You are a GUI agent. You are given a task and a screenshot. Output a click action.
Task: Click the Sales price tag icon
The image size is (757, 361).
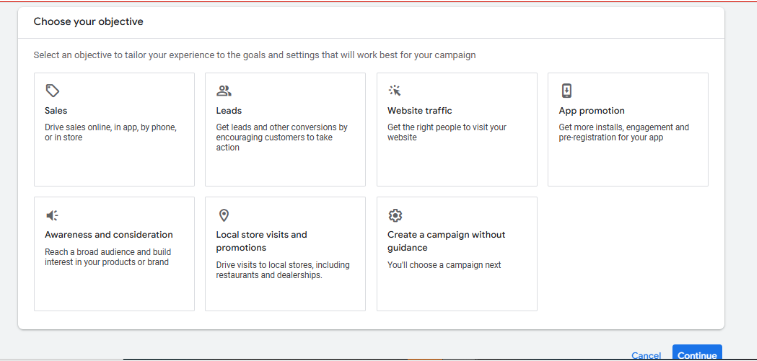point(52,90)
